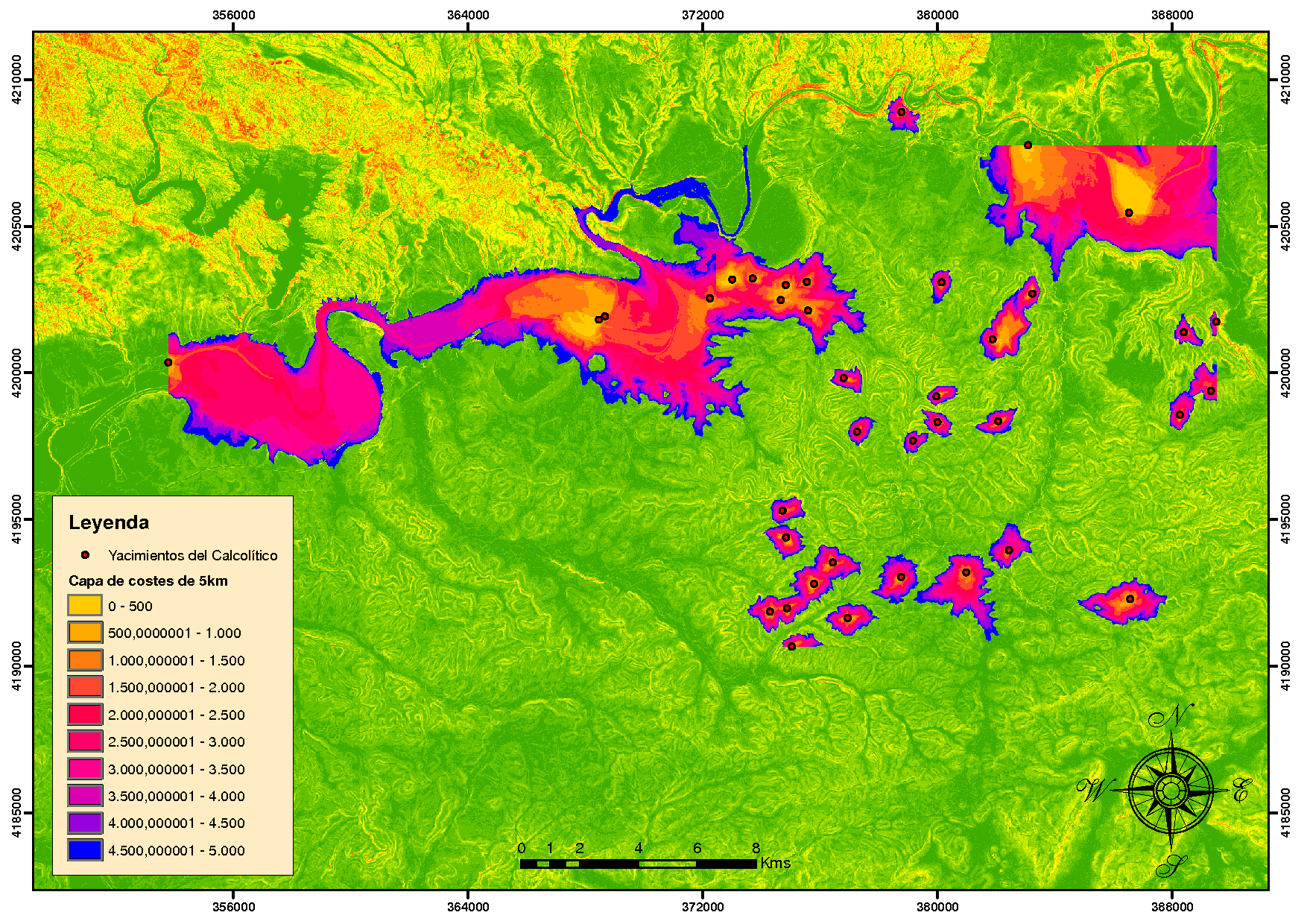
Task: Choose the 3.500,000001 - 4.000 magenta swatch
Action: (85, 796)
